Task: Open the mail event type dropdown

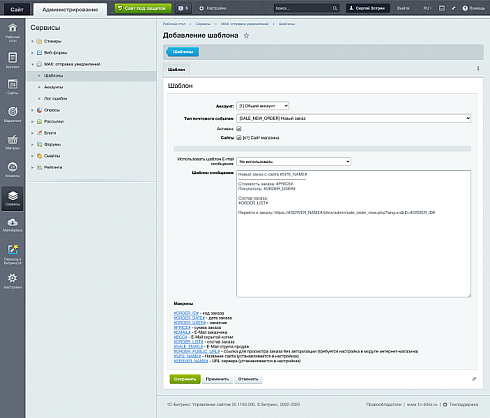Action: [x=353, y=118]
